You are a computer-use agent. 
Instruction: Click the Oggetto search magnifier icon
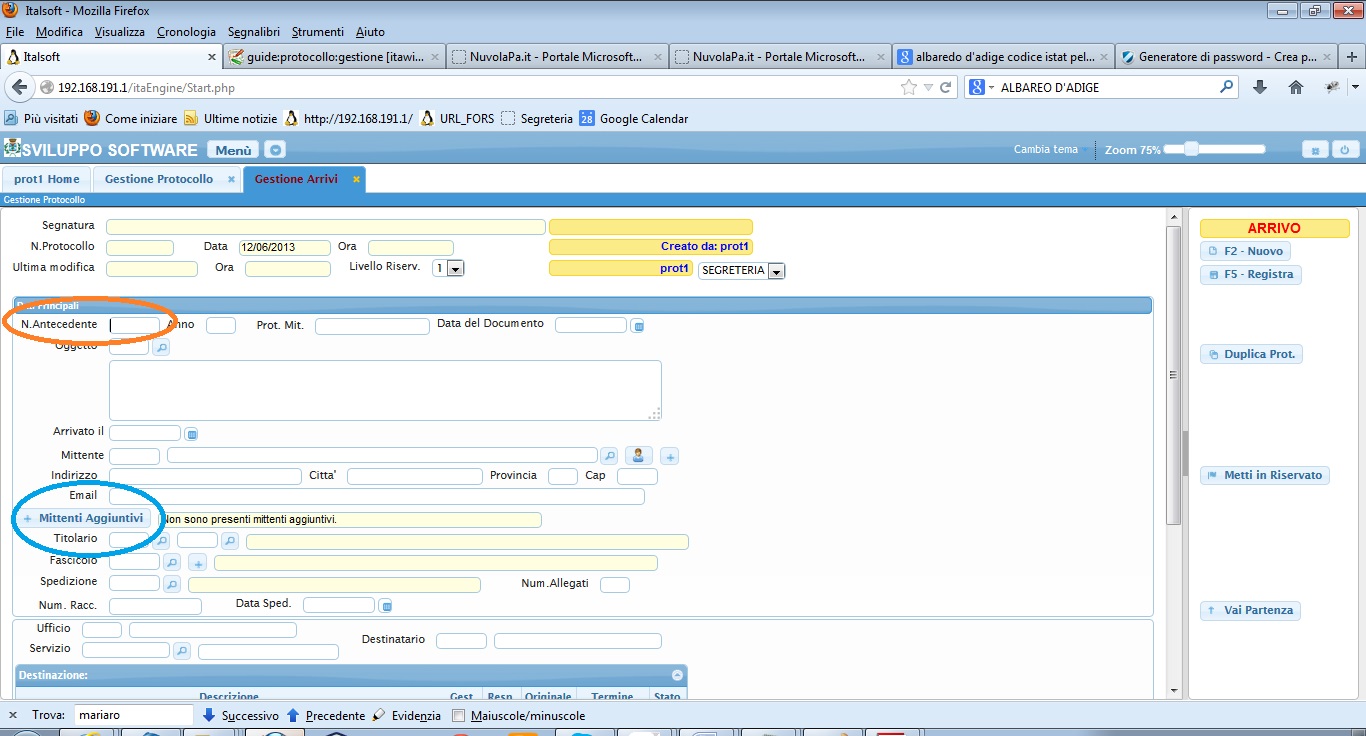161,348
